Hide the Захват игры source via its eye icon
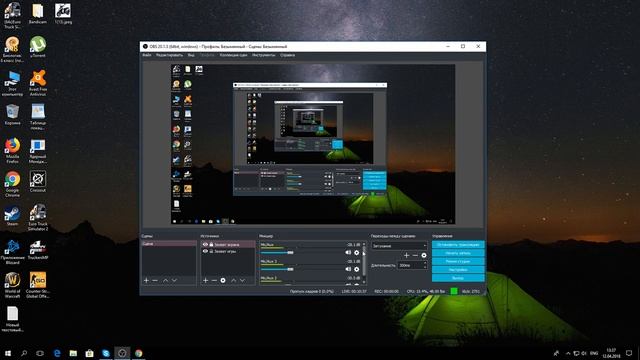This screenshot has height=360, width=640. pyautogui.click(x=205, y=251)
